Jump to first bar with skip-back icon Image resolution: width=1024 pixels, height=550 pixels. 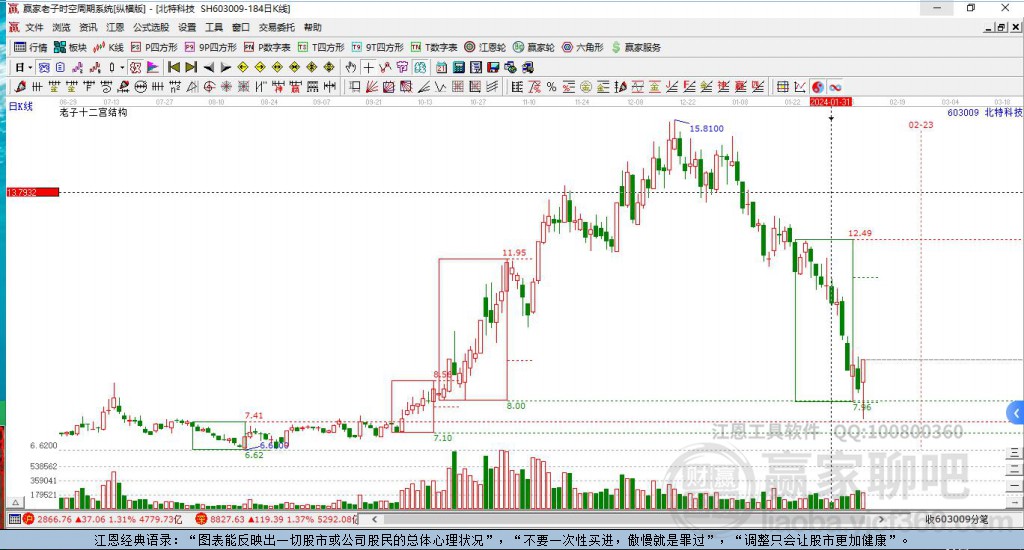click(x=173, y=67)
